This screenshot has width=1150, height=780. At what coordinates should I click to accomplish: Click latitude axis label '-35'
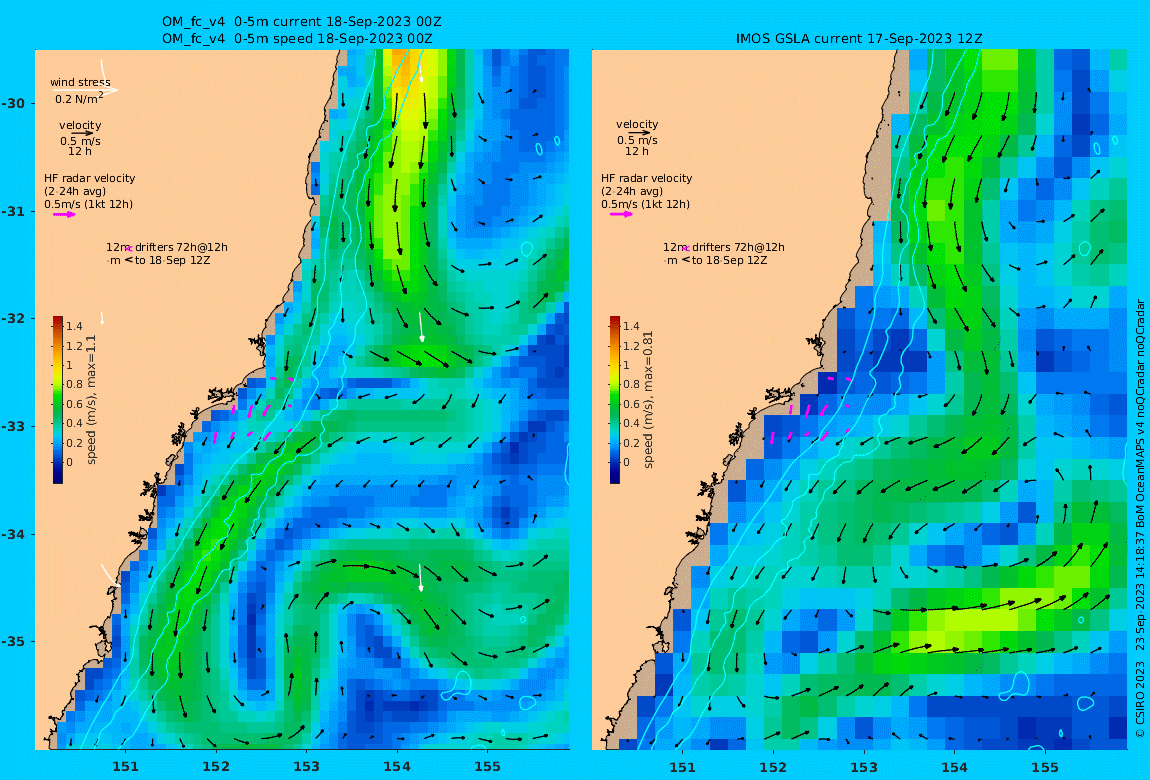12,641
